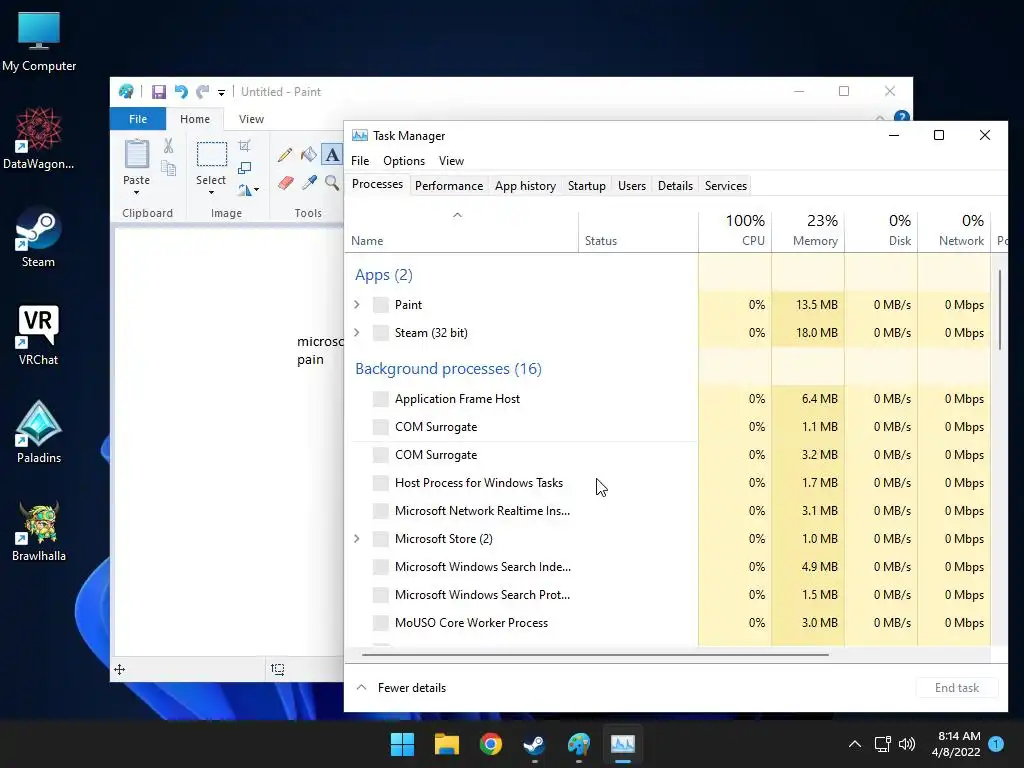Select the Text tool in Paint
Viewport: 1024px width, 768px height.
[x=332, y=155]
